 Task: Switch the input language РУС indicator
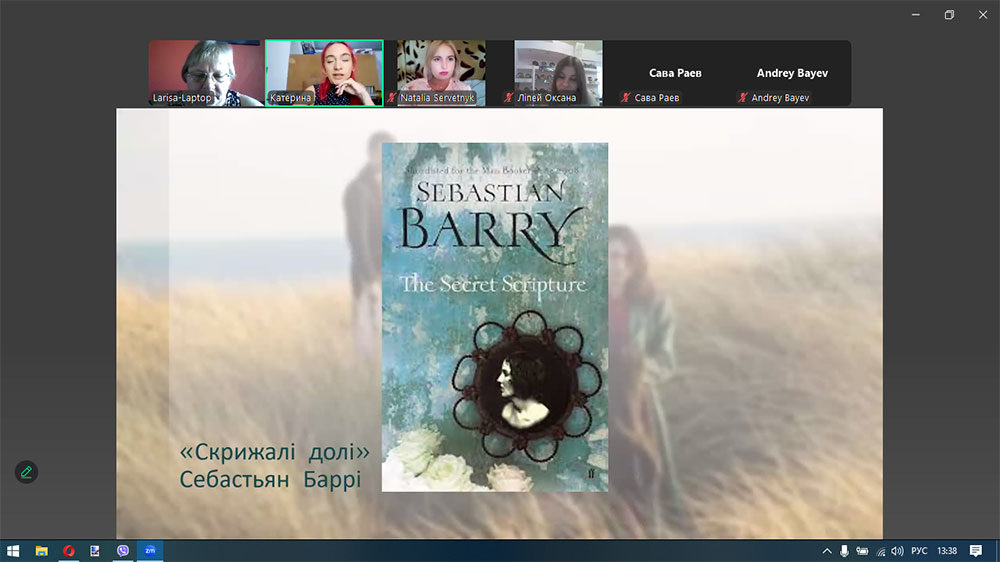[x=919, y=551]
